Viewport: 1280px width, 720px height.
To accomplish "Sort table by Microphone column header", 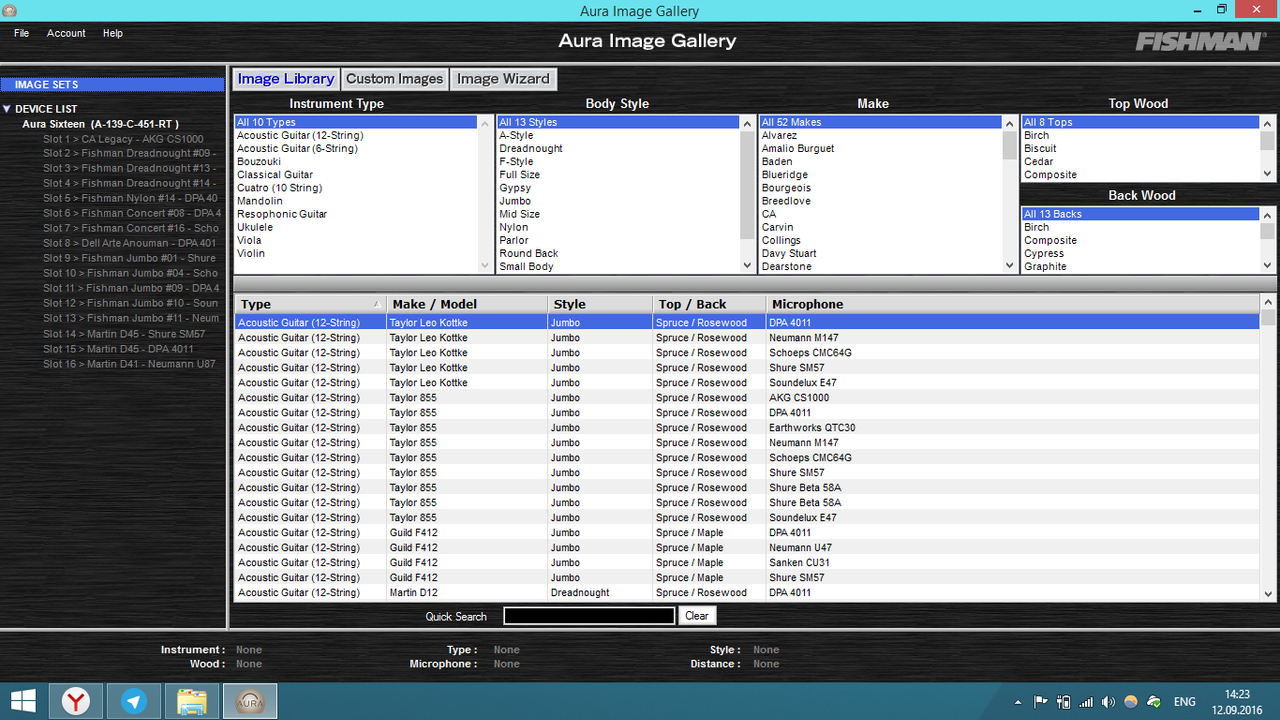I will (x=1013, y=304).
